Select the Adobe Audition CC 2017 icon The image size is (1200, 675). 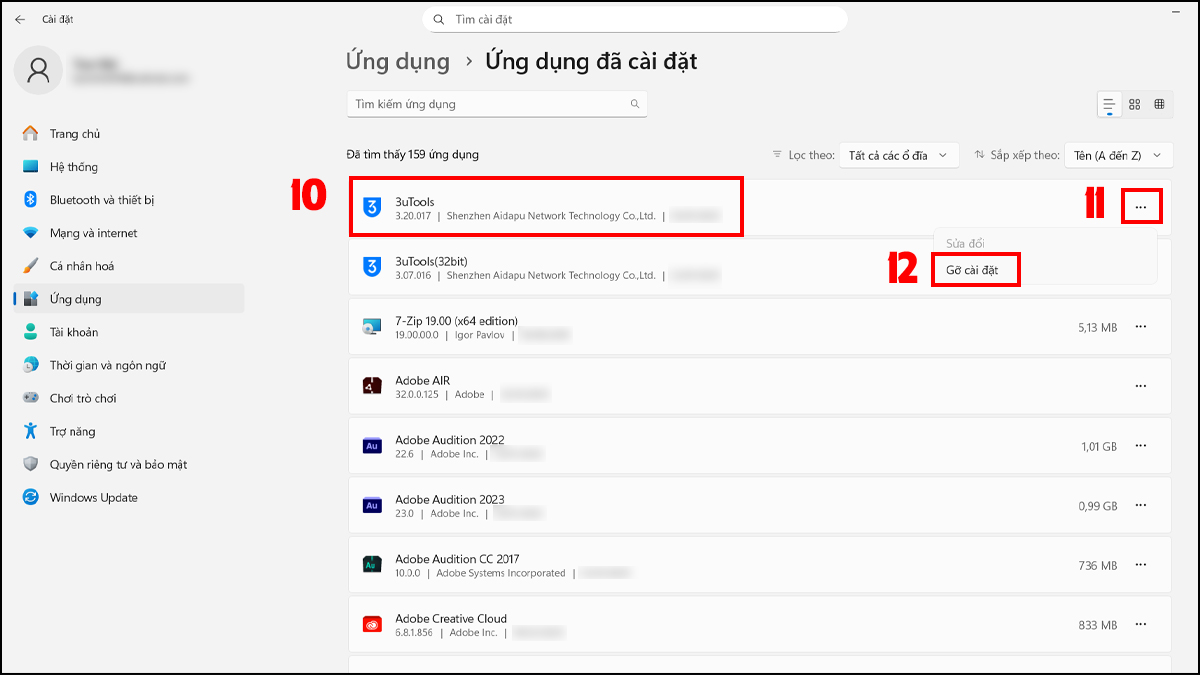[372, 565]
